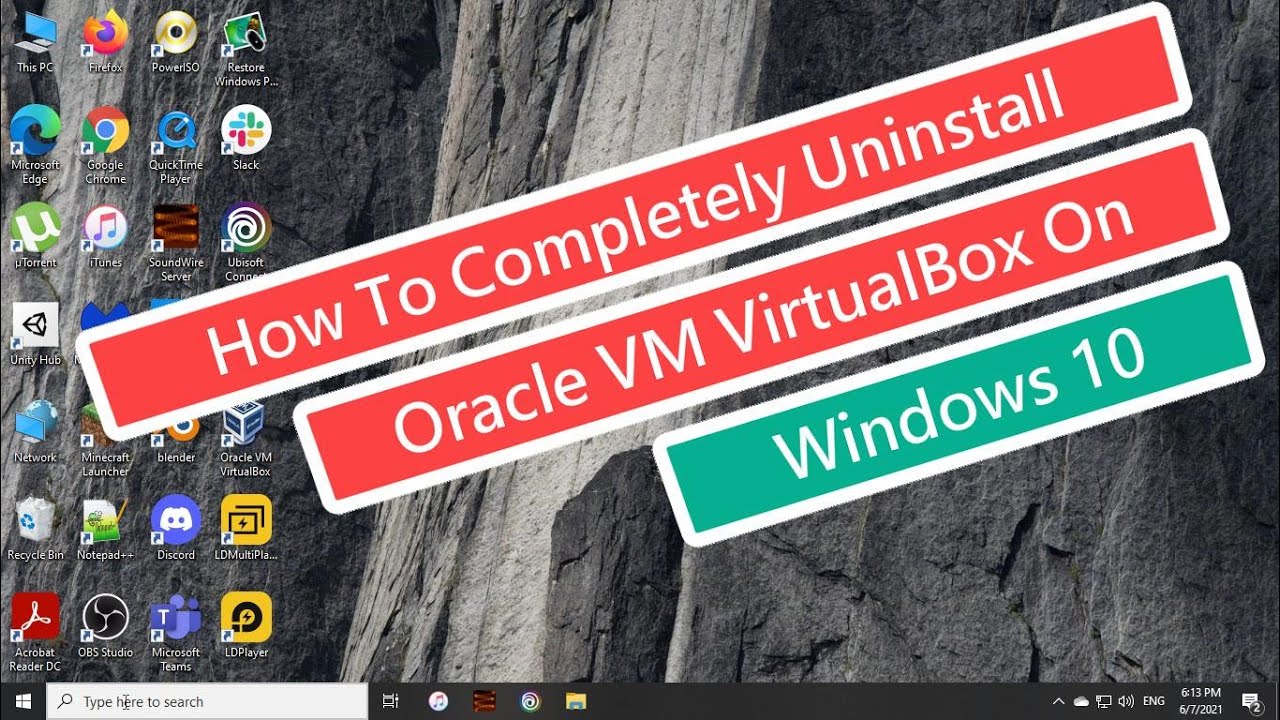Open the Unity Hub desktop shortcut
The image size is (1280, 720).
tap(35, 333)
